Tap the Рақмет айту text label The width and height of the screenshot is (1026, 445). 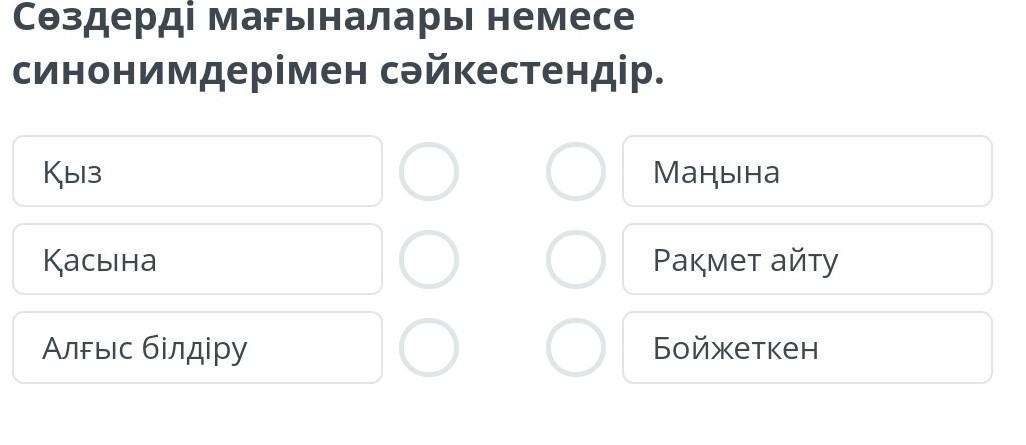pyautogui.click(x=745, y=261)
